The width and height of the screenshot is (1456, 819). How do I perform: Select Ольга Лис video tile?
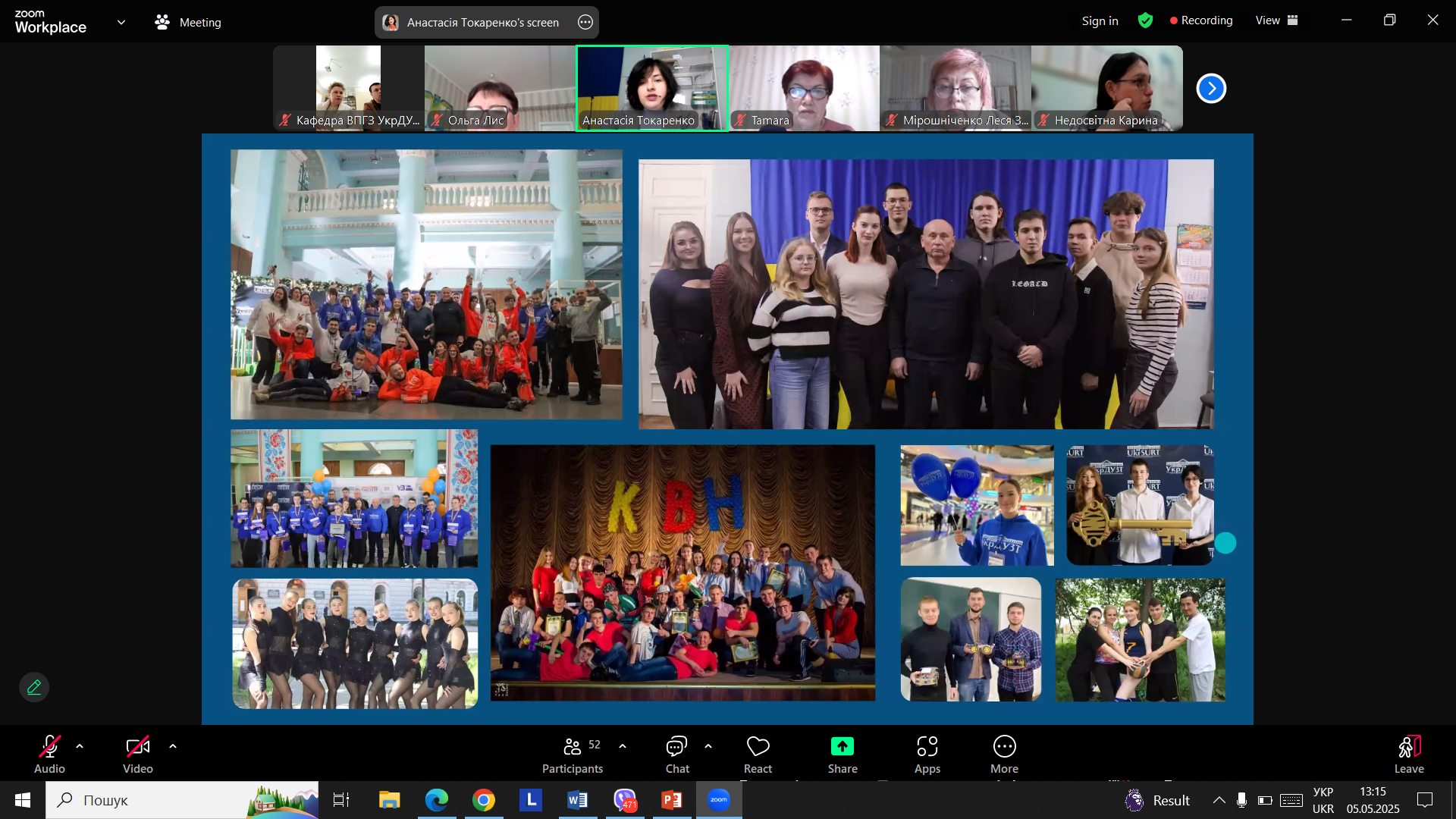pos(500,88)
